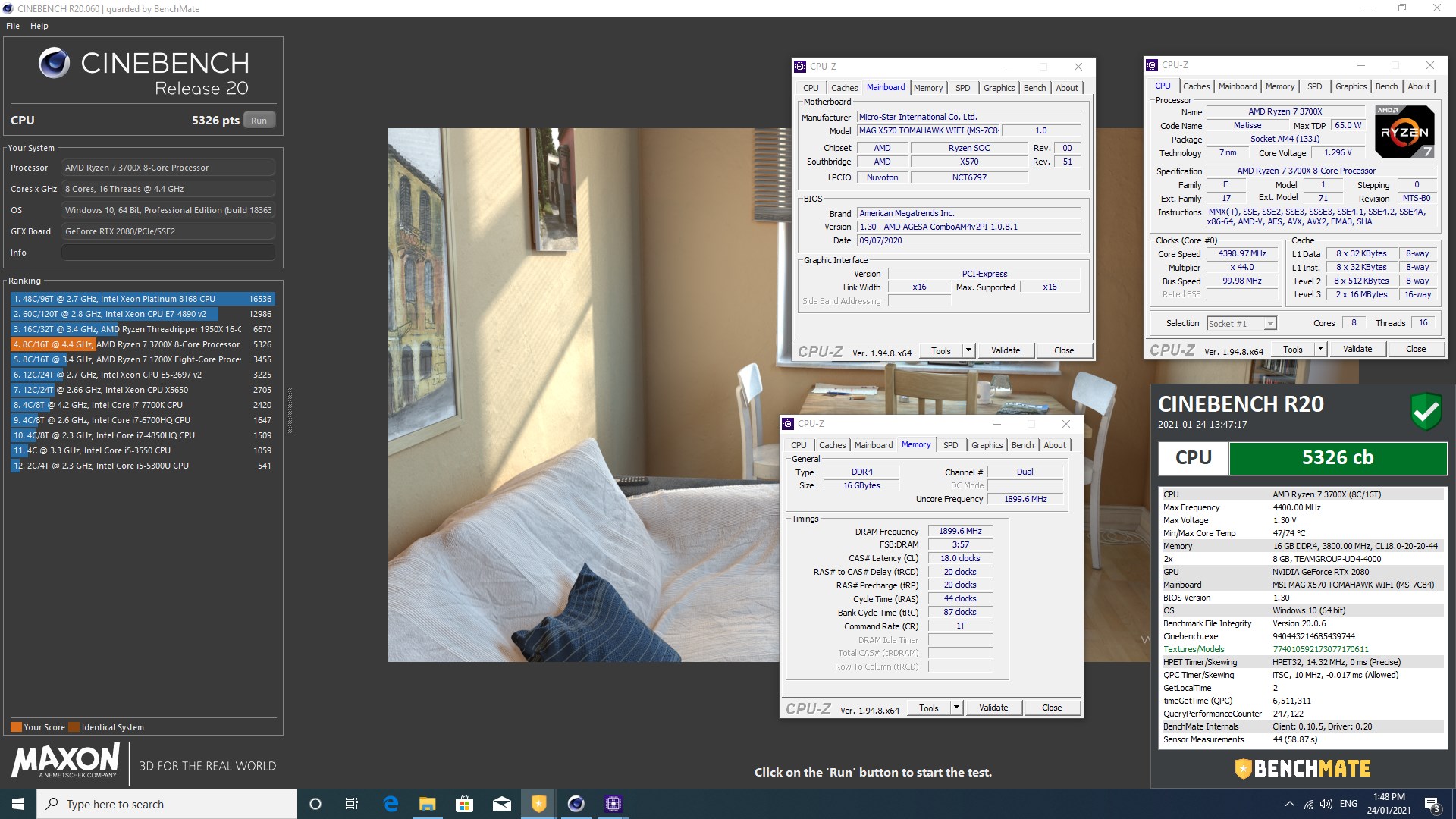Viewport: 1456px width, 819px height.
Task: Switch to Caches tab in Mainboard CPU-Z window
Action: click(844, 88)
